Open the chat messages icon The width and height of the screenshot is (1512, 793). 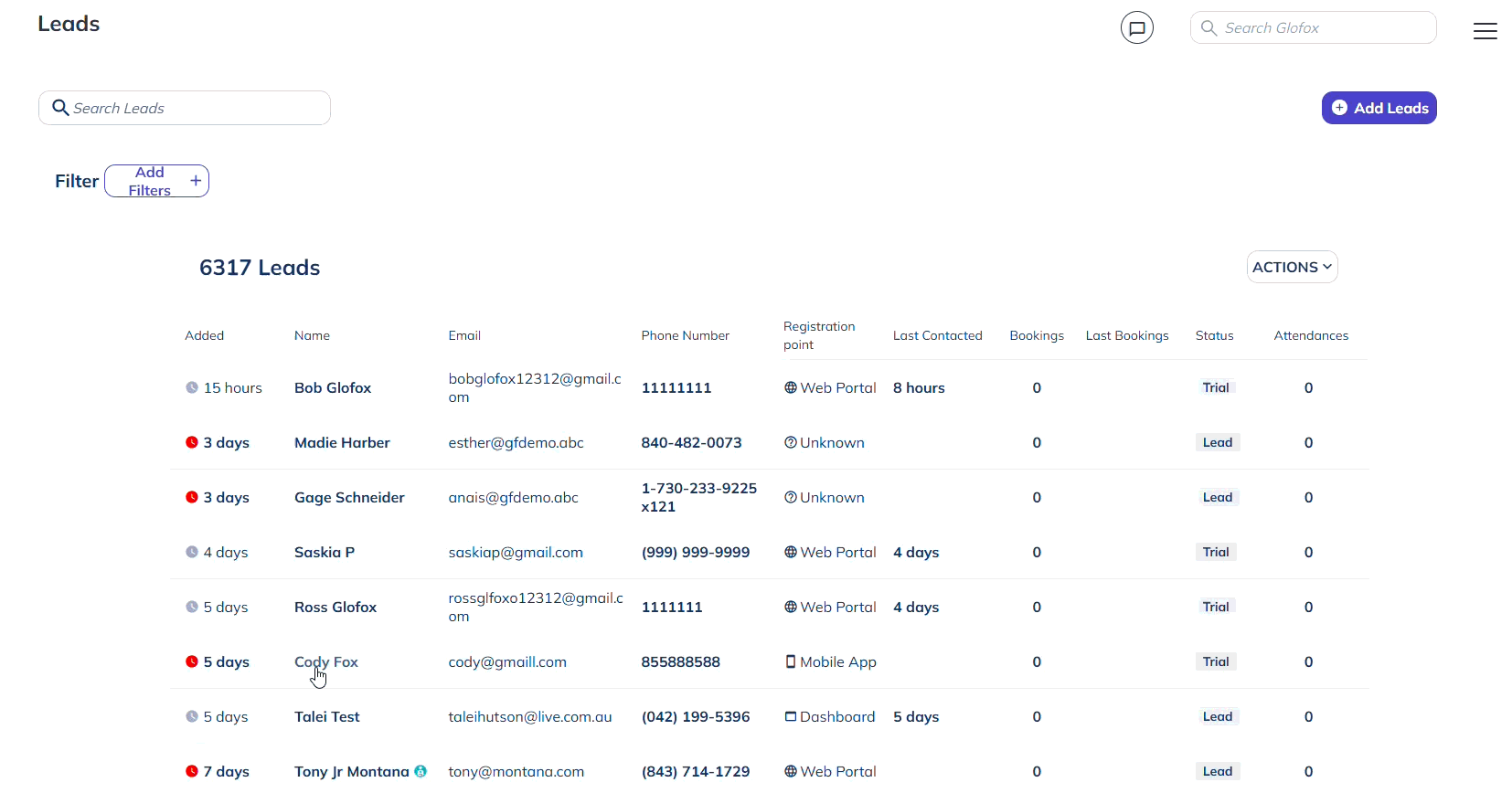pyautogui.click(x=1136, y=27)
